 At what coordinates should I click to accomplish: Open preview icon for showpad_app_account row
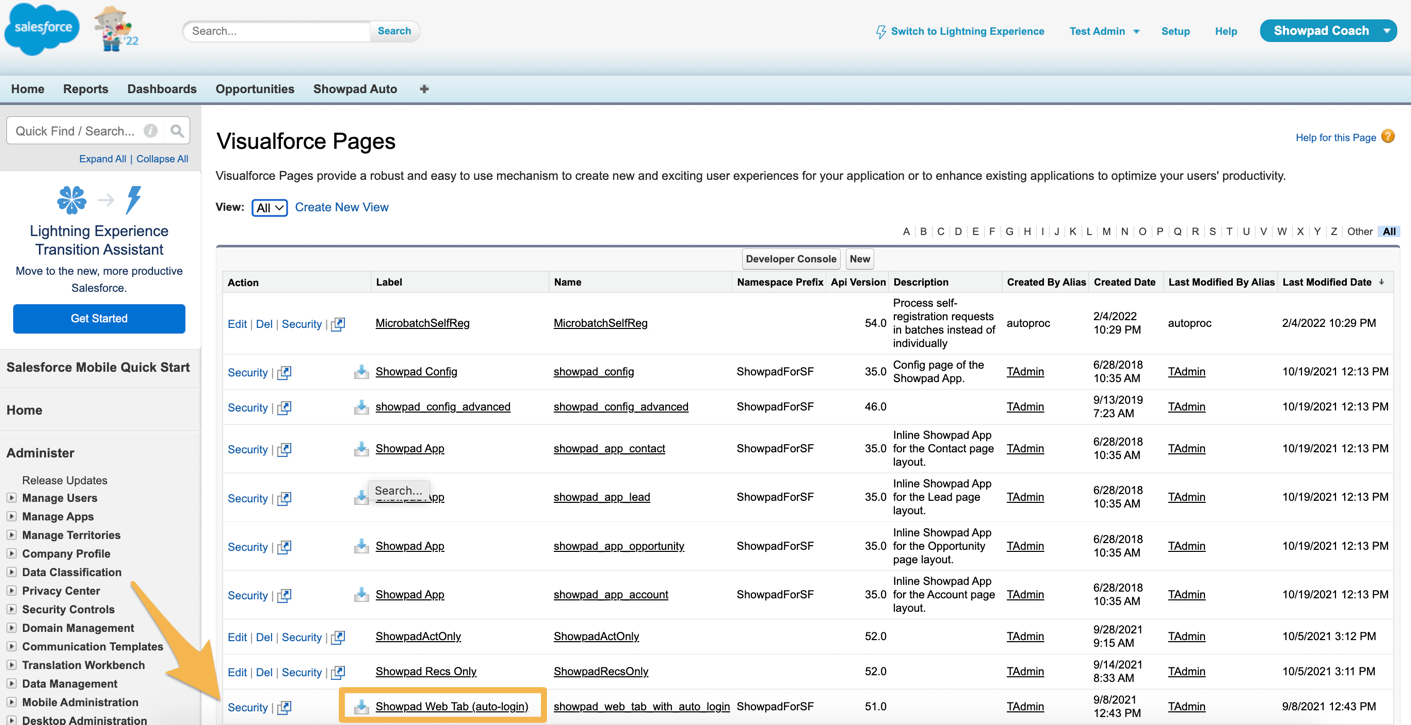tap(284, 596)
